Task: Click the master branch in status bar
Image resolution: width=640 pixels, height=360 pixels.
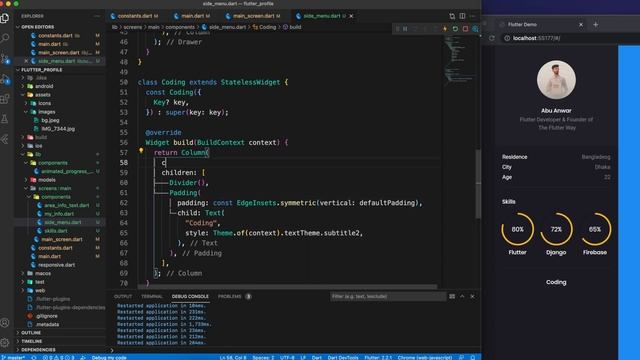Action: pos(14,358)
